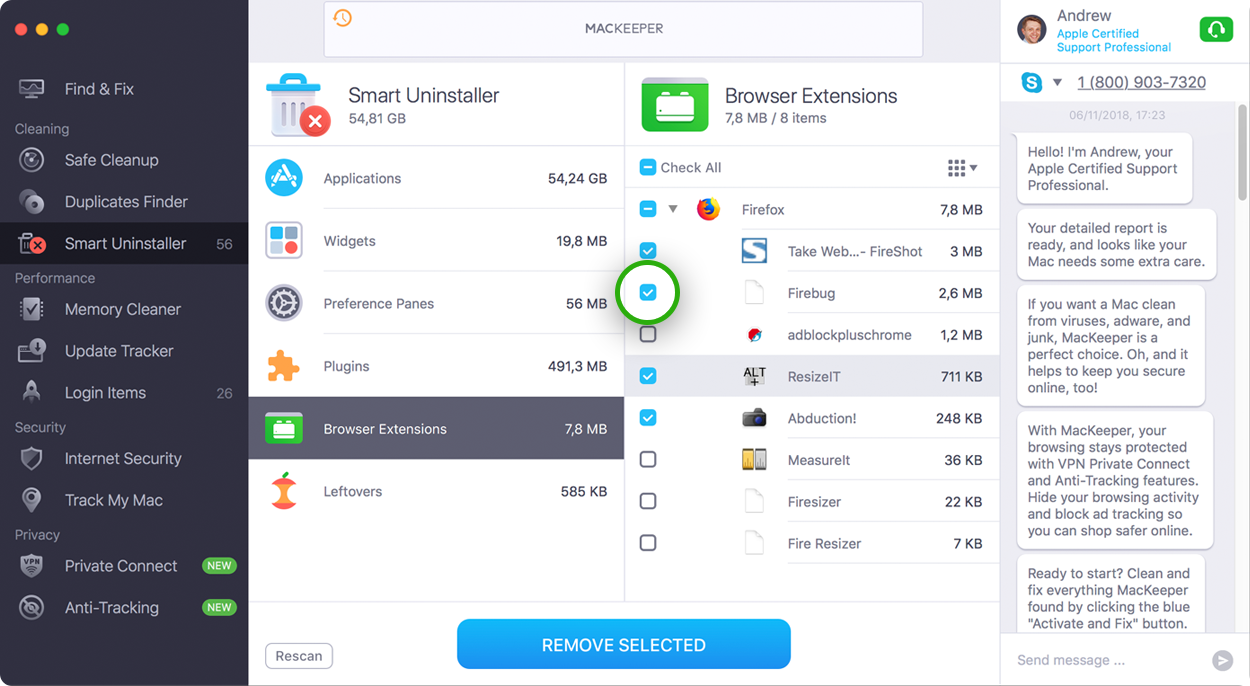The image size is (1250, 686).
Task: Click the Plugins puzzle piece icon
Action: (284, 366)
